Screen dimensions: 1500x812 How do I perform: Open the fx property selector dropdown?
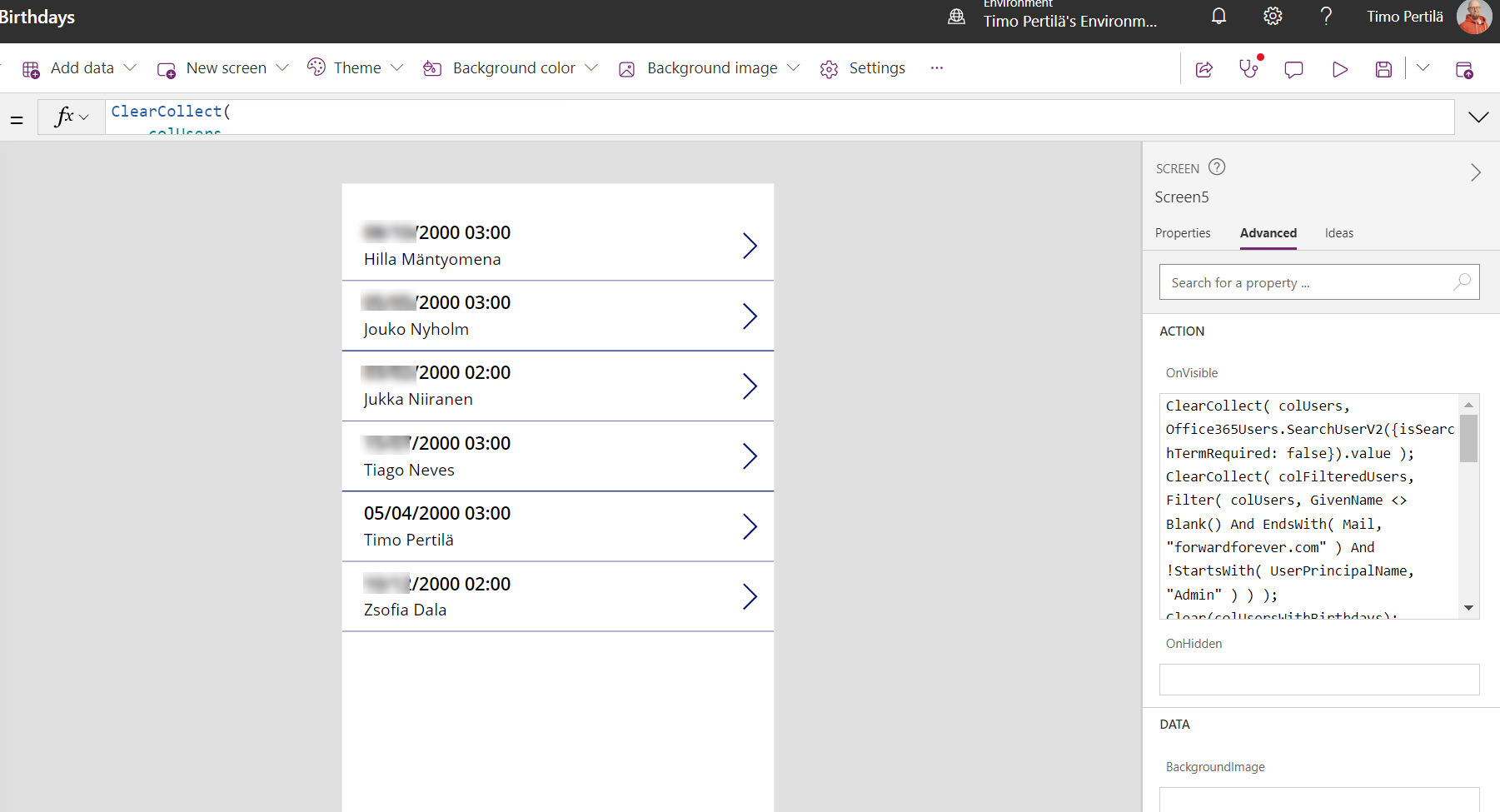pos(72,117)
